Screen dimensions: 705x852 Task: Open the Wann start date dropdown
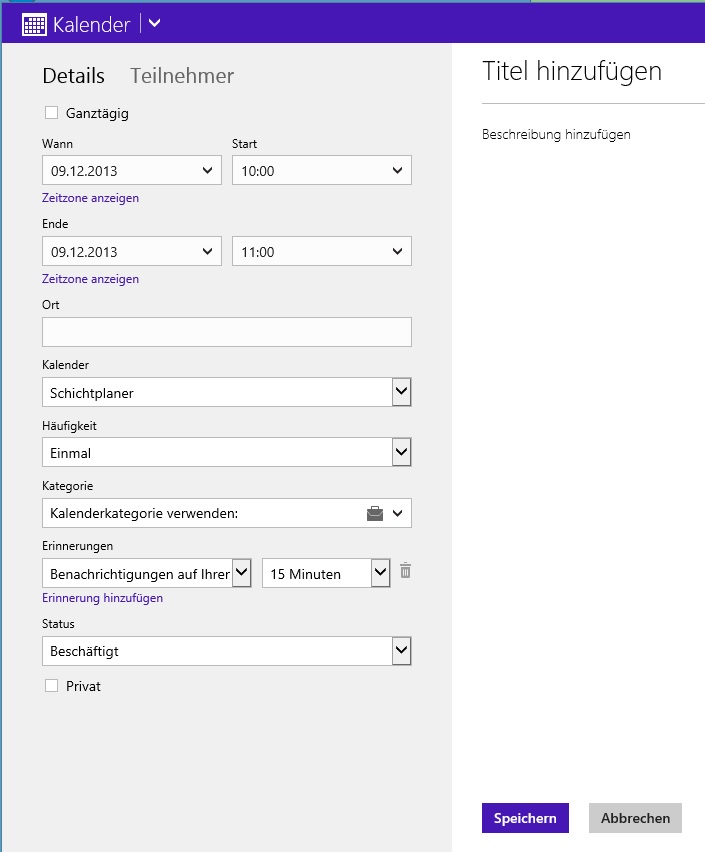pos(132,170)
